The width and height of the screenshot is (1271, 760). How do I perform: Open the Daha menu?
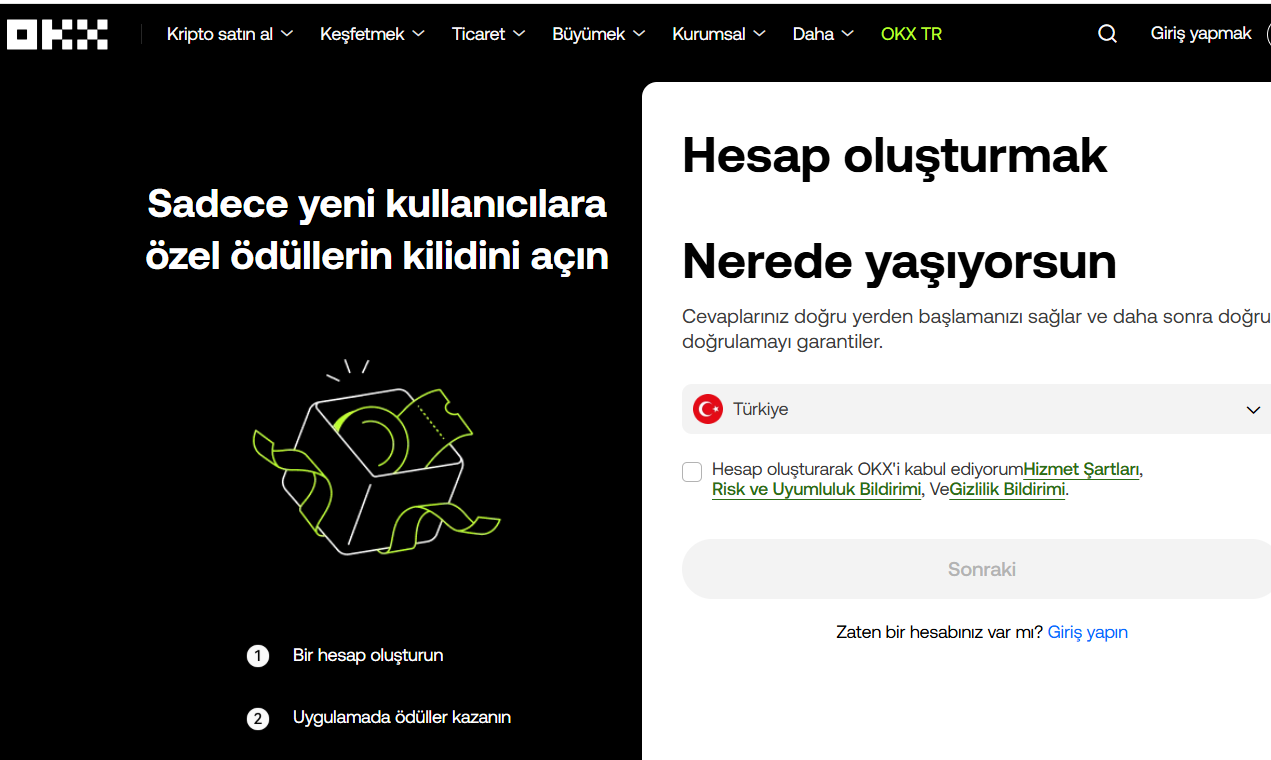pyautogui.click(x=823, y=34)
